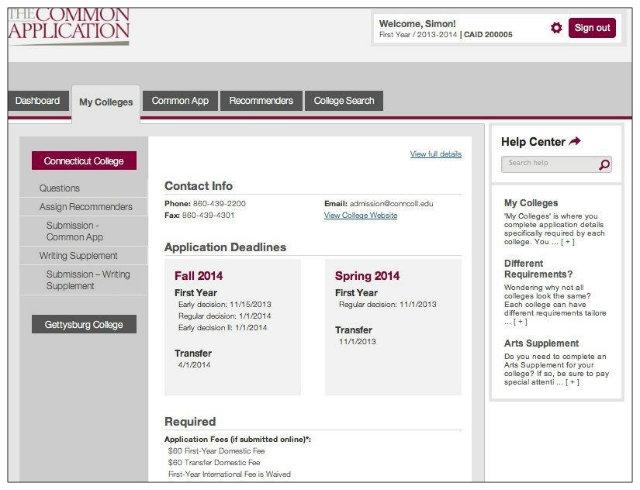Expand the Arts Supplement help text

[x=573, y=382]
